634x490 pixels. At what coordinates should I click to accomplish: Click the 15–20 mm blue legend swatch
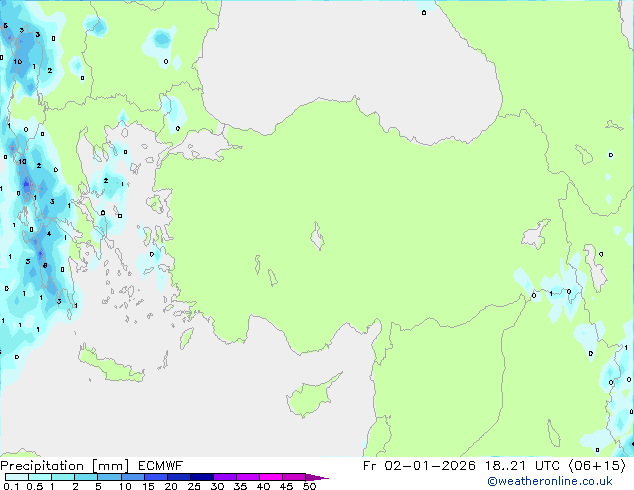point(155,477)
